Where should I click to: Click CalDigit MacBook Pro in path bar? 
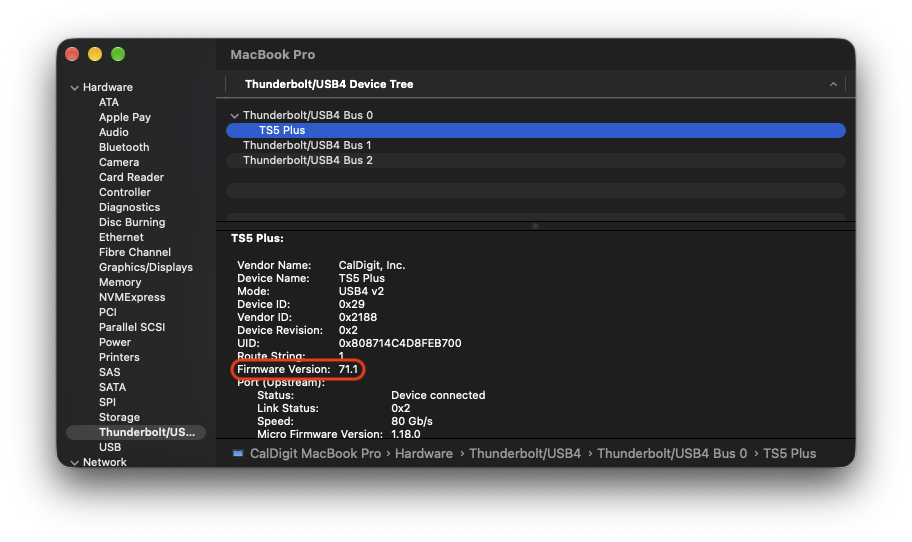coord(315,454)
